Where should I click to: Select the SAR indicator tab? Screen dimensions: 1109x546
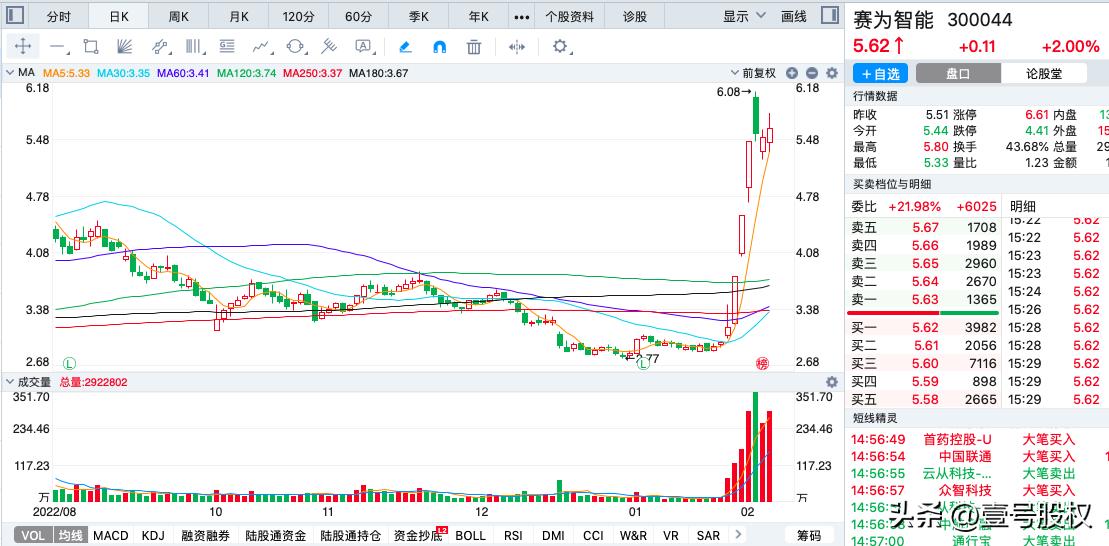[708, 535]
